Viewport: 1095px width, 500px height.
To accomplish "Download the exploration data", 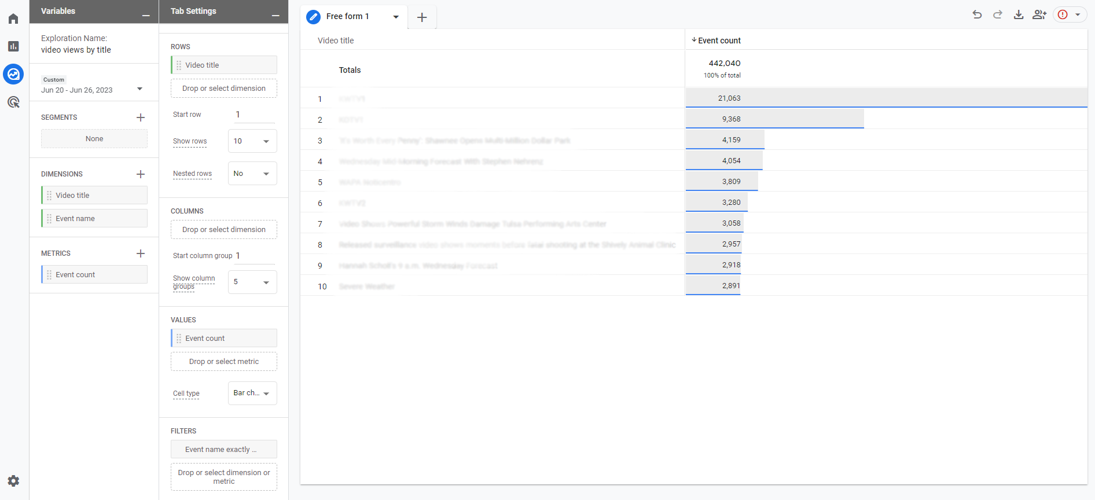I will pyautogui.click(x=1018, y=15).
